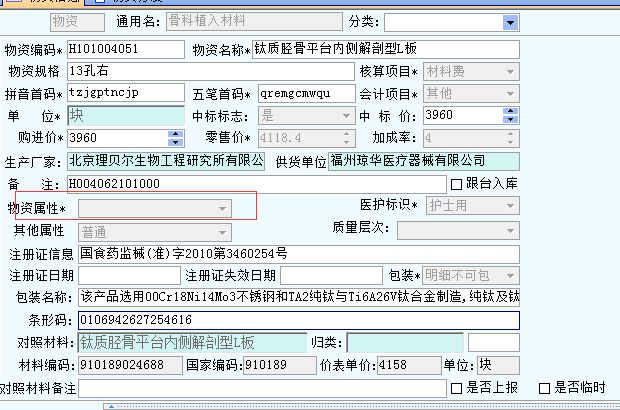Open the 中标标志 dropdown showing 是

click(x=346, y=116)
